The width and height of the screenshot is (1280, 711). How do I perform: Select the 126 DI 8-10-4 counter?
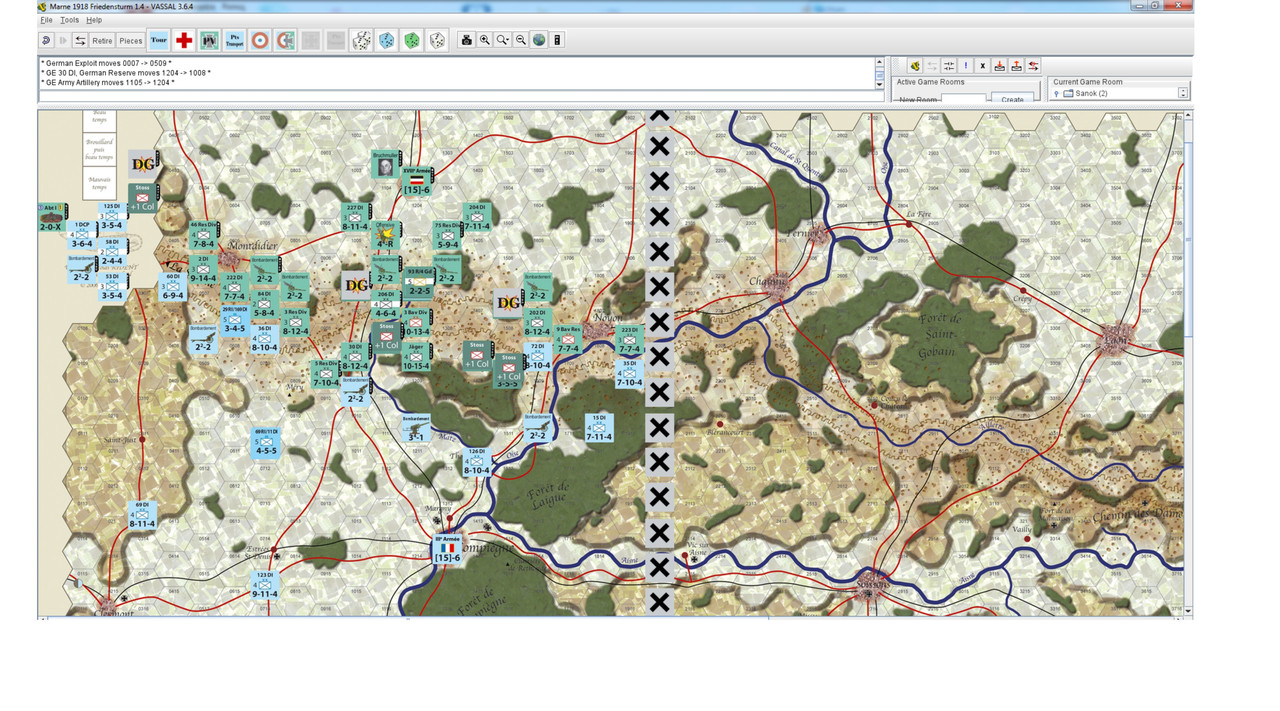point(477,462)
